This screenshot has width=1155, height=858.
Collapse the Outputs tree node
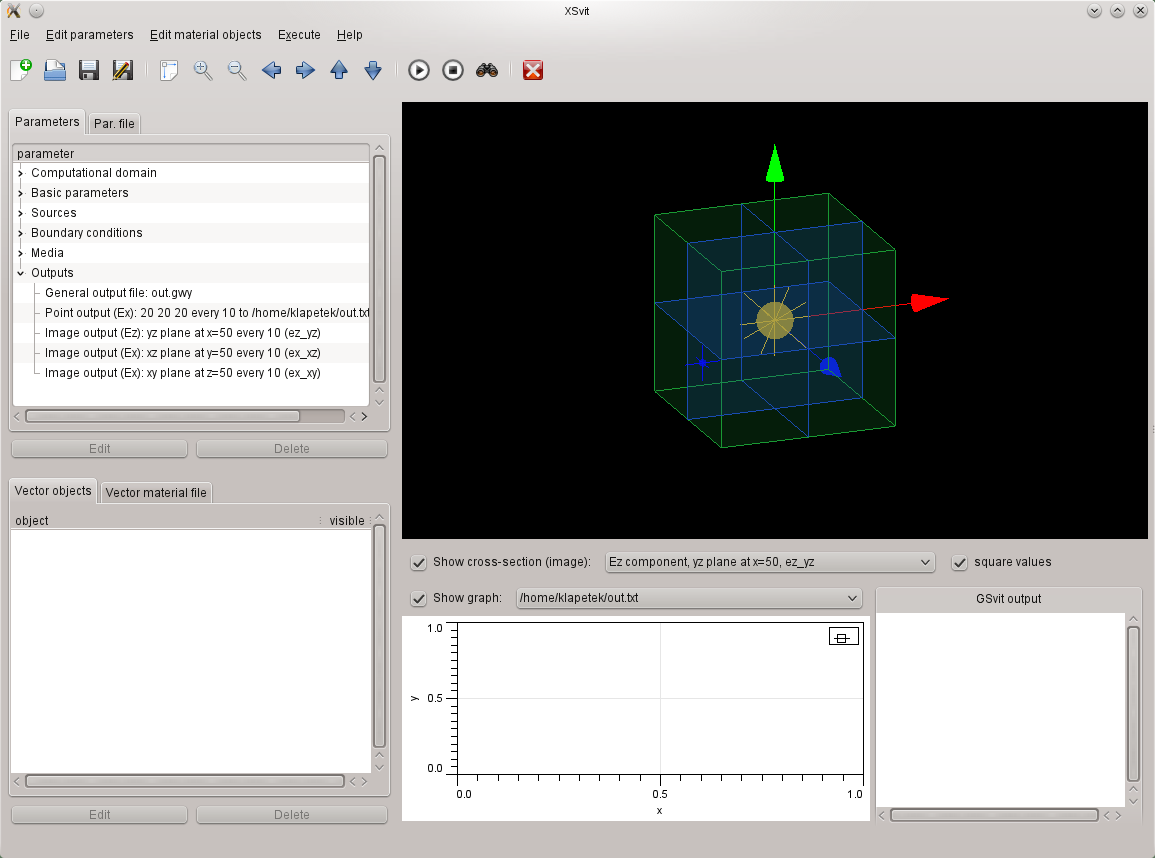(20, 273)
